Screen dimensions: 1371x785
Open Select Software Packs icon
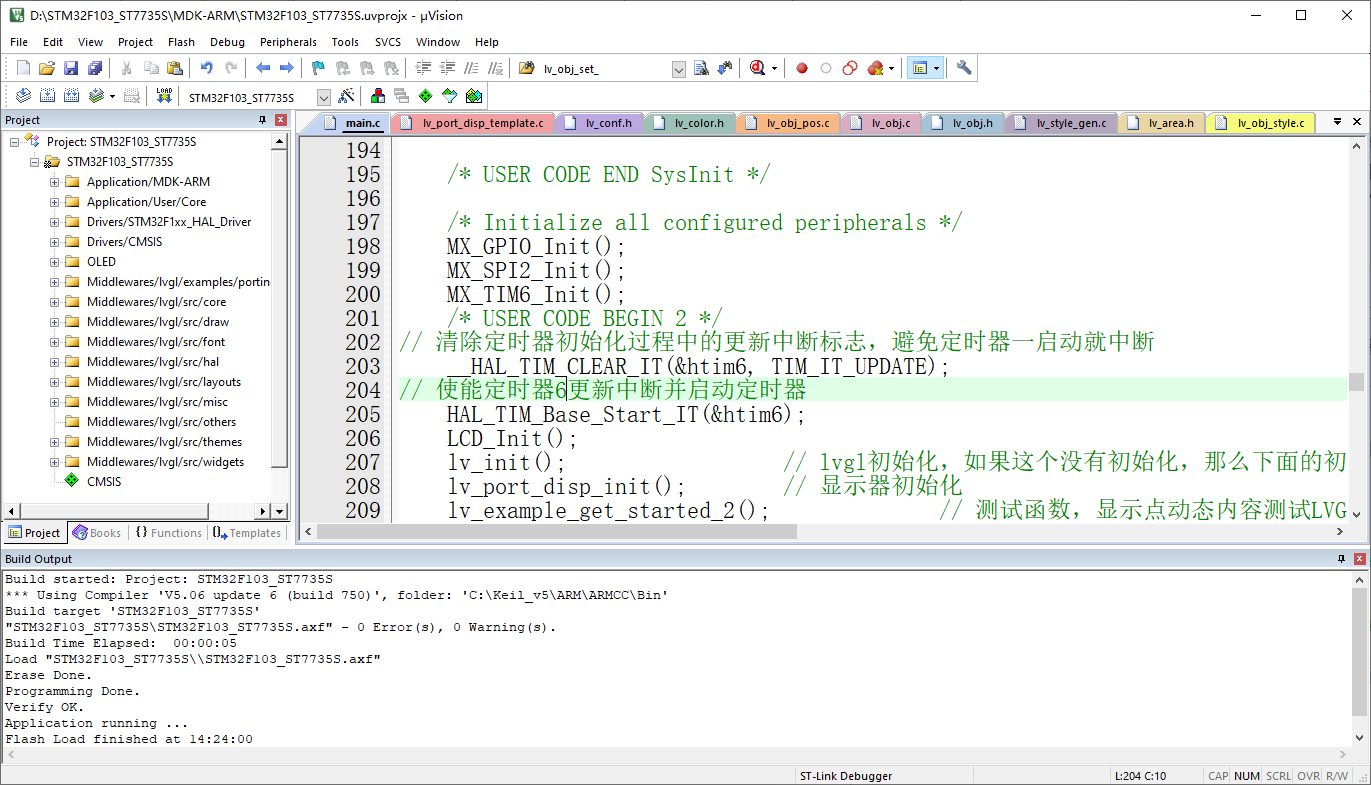pyautogui.click(x=450, y=96)
